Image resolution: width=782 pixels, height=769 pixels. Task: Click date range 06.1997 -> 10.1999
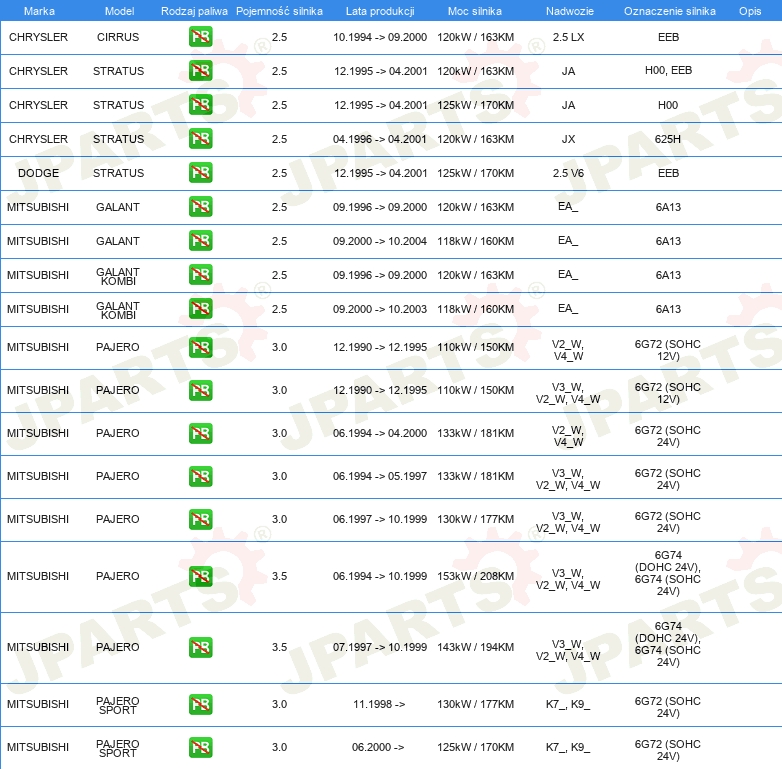click(380, 519)
